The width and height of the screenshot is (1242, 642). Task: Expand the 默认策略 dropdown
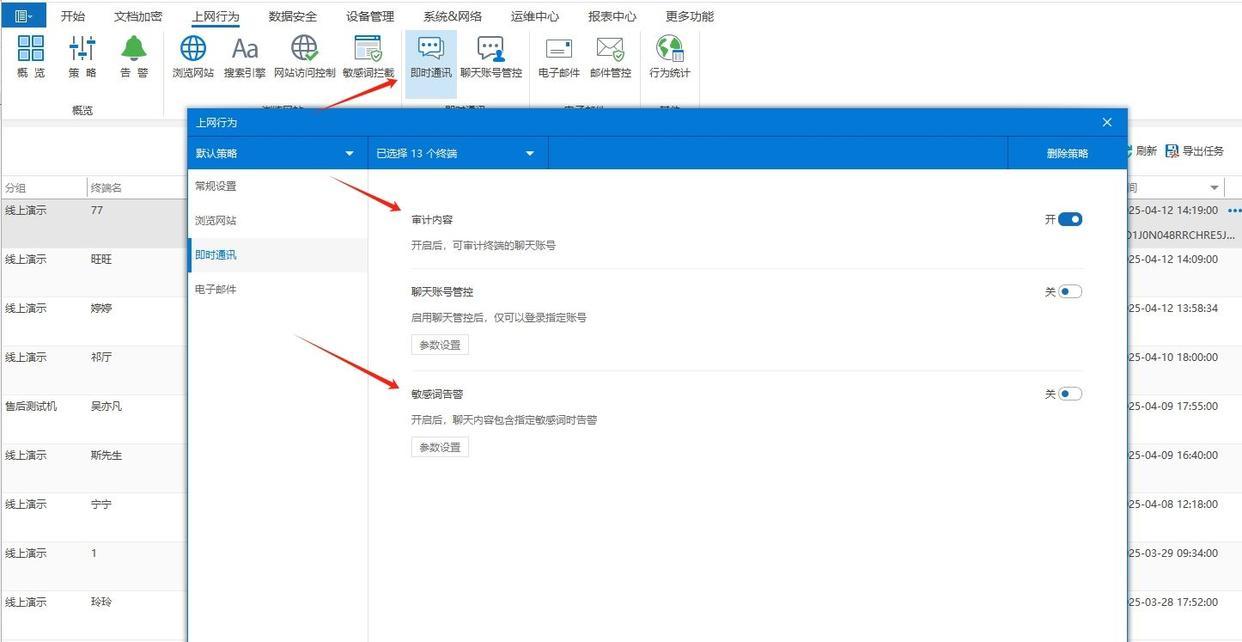(276, 153)
